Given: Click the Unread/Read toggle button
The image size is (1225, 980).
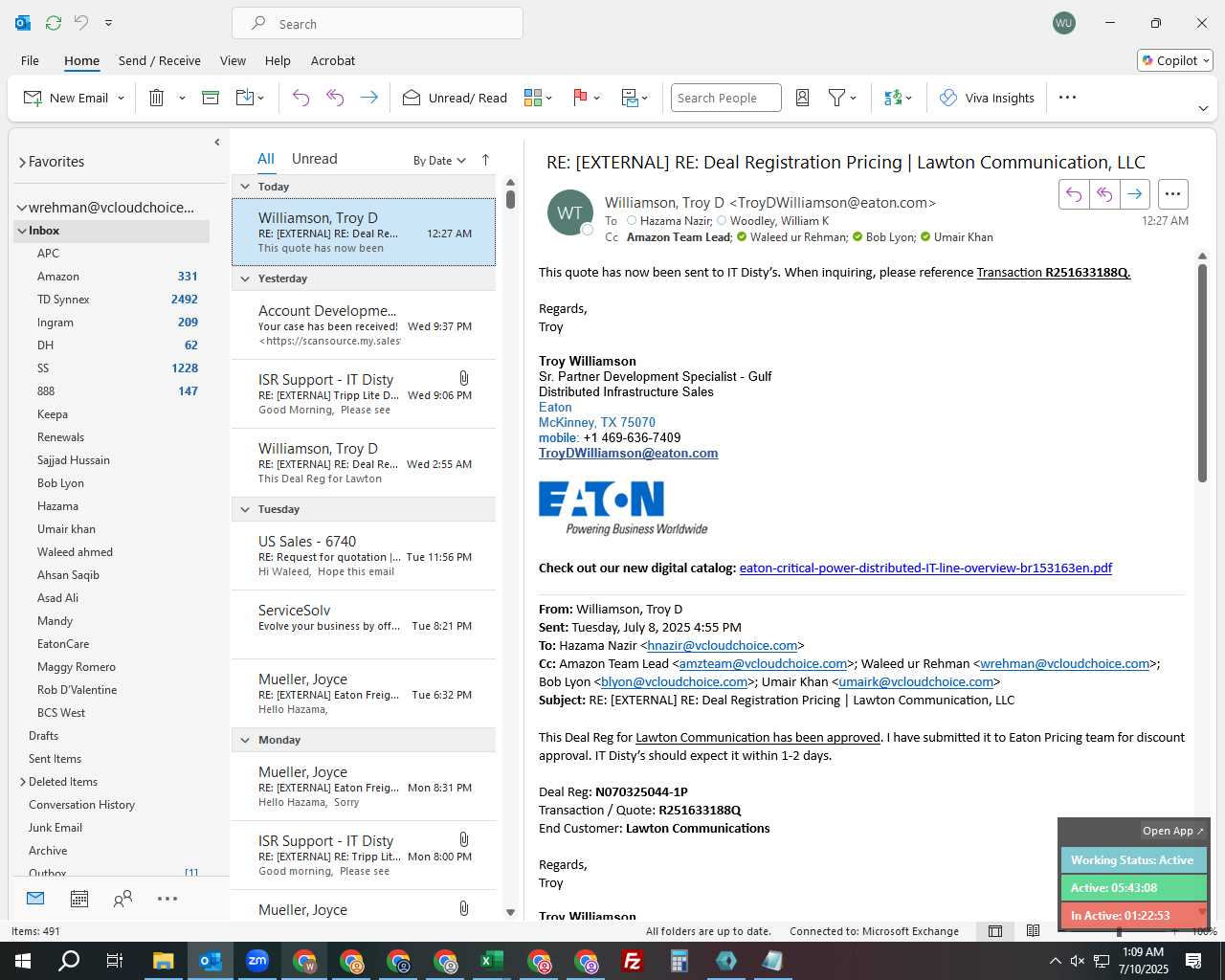Looking at the screenshot, I should point(455,98).
